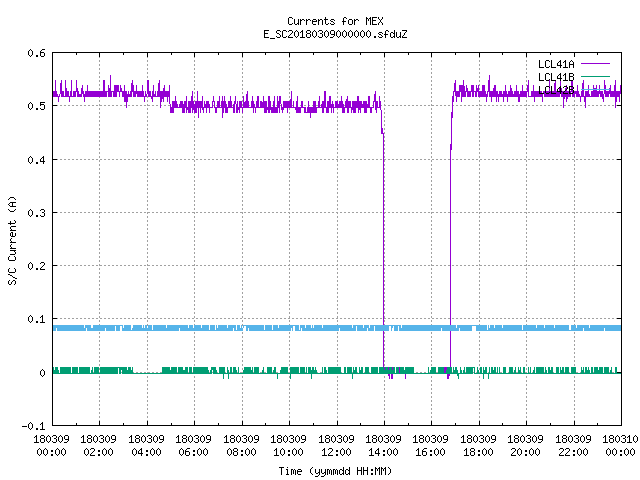Click the x-axis tick '180309 18:00'
The image size is (640, 480).
tap(478, 446)
